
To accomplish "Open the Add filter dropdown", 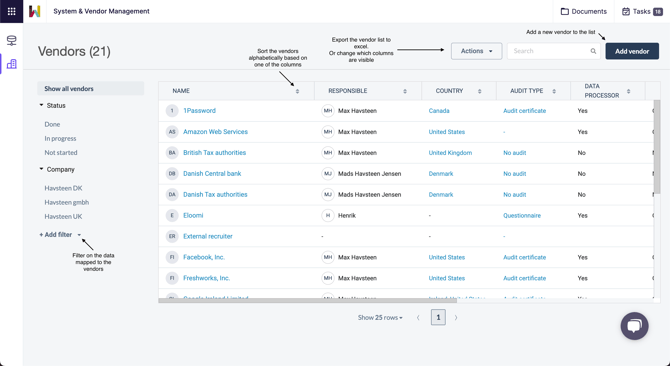I will click(x=60, y=235).
